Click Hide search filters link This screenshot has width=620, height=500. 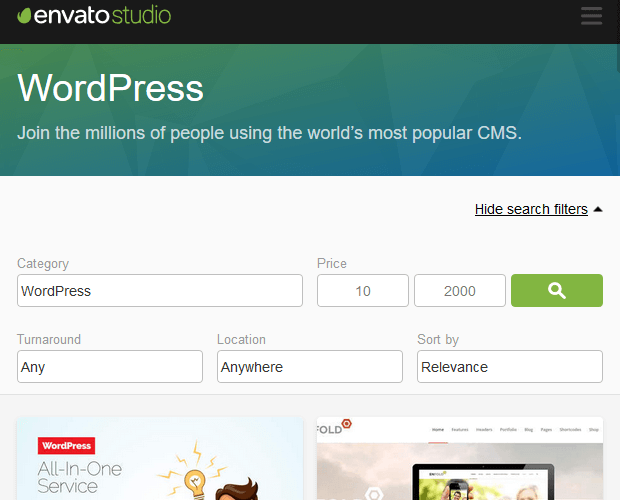click(x=531, y=209)
